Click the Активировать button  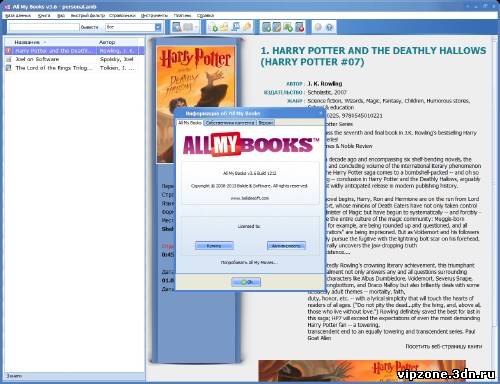tap(286, 246)
